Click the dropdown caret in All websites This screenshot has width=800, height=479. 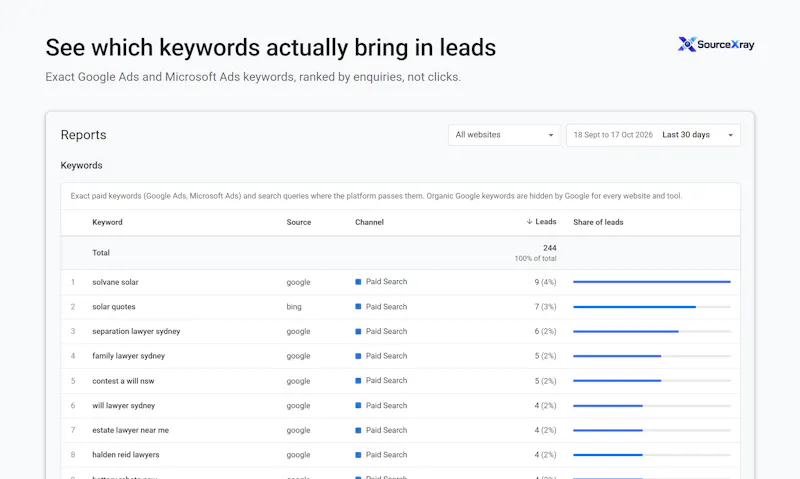(551, 135)
